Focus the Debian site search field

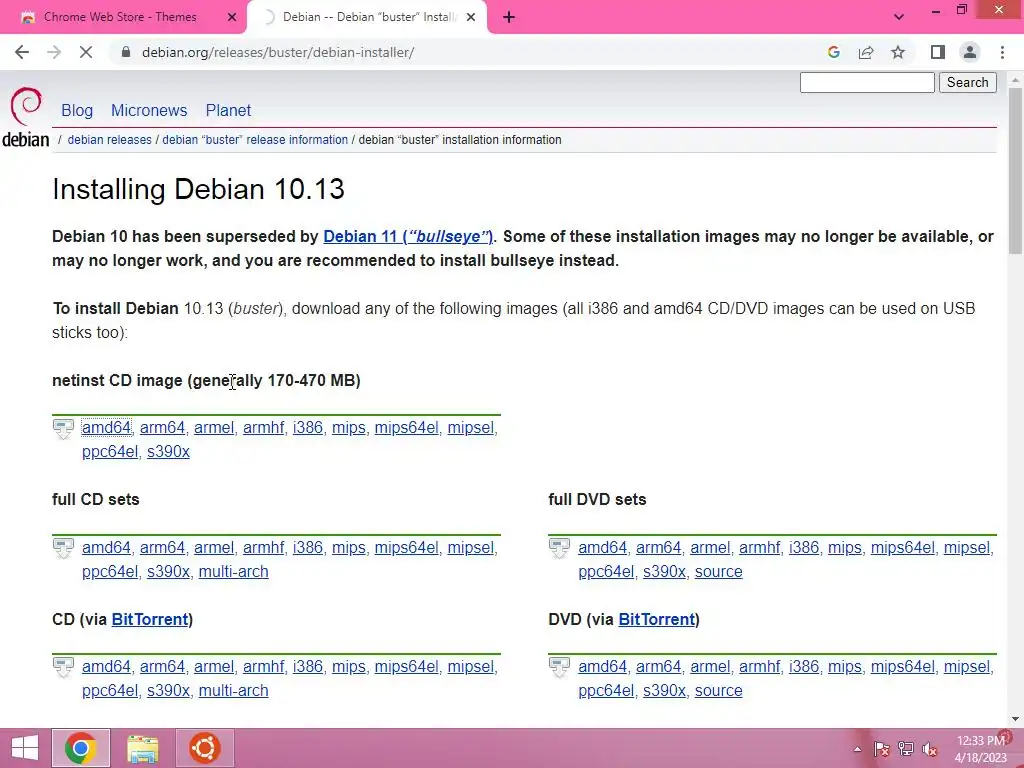867,82
